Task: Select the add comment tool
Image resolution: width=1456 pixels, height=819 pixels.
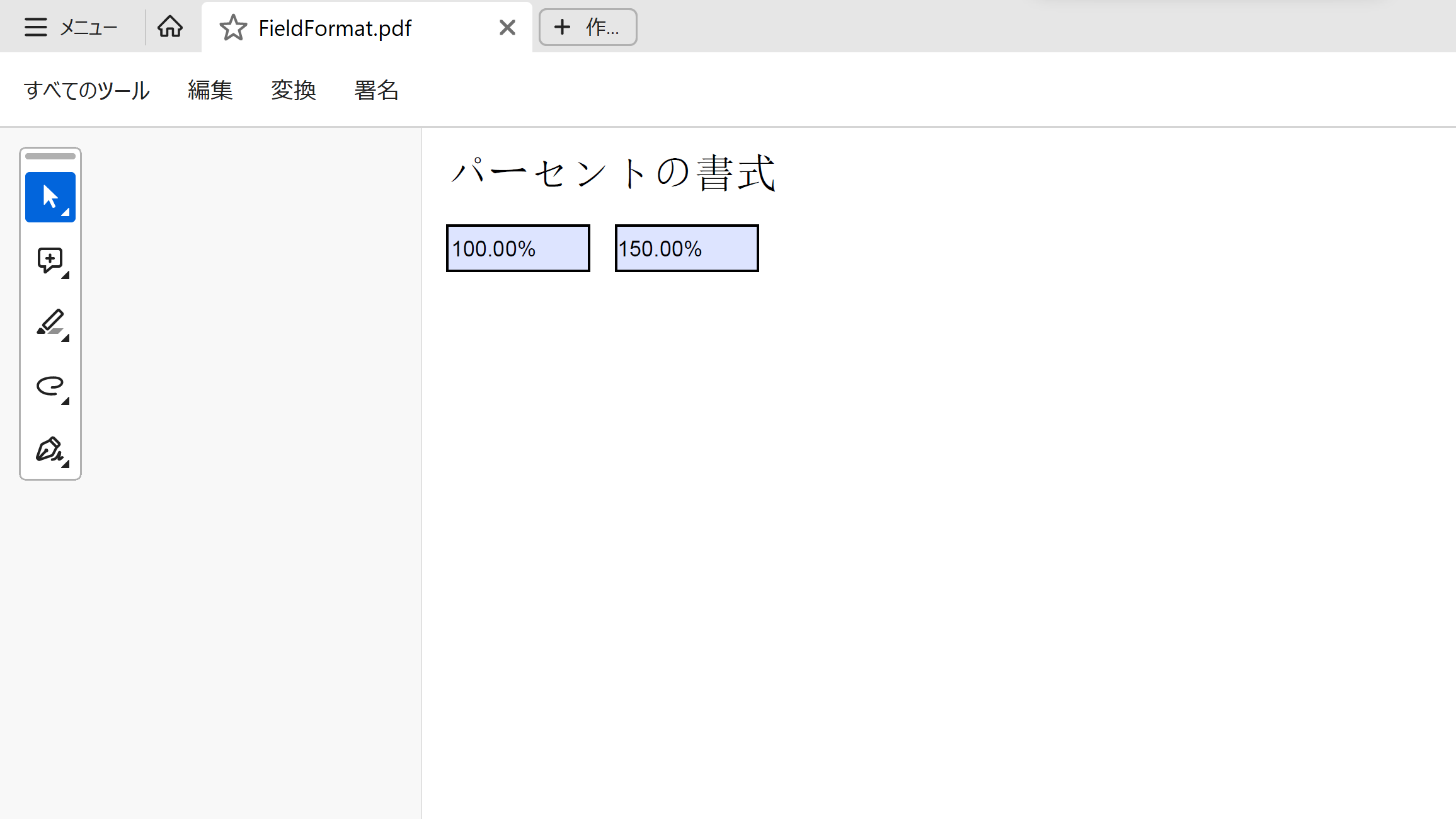Action: click(50, 260)
